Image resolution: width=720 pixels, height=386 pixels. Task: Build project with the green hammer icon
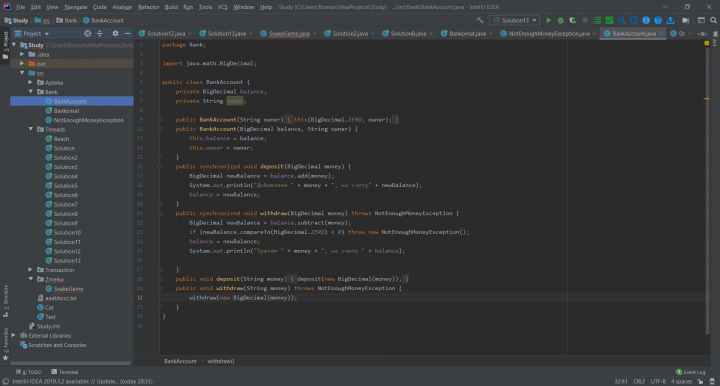click(480, 20)
